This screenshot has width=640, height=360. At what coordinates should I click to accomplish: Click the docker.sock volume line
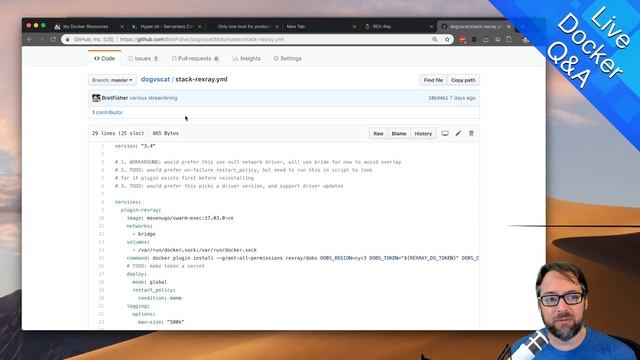[195, 250]
